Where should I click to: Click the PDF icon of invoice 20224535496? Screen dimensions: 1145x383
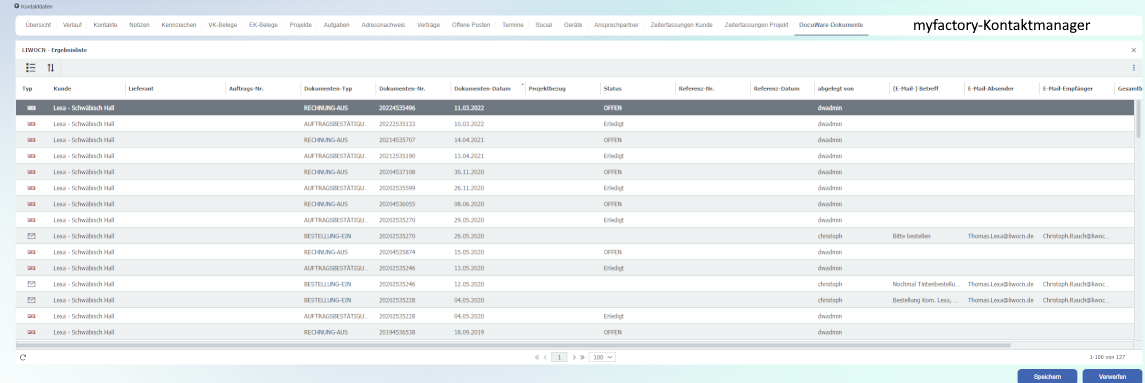click(31, 107)
